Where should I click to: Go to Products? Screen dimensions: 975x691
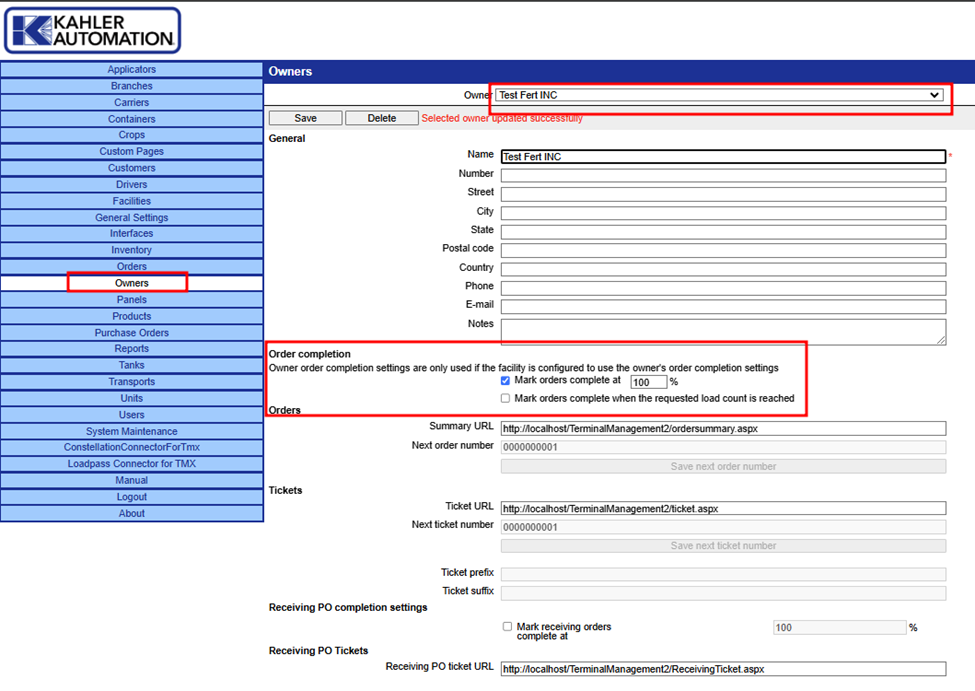pos(131,316)
